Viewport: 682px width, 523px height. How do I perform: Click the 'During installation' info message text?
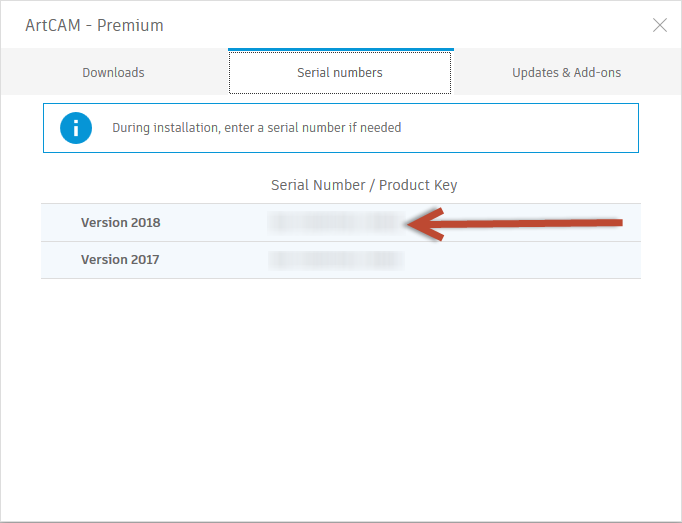257,127
